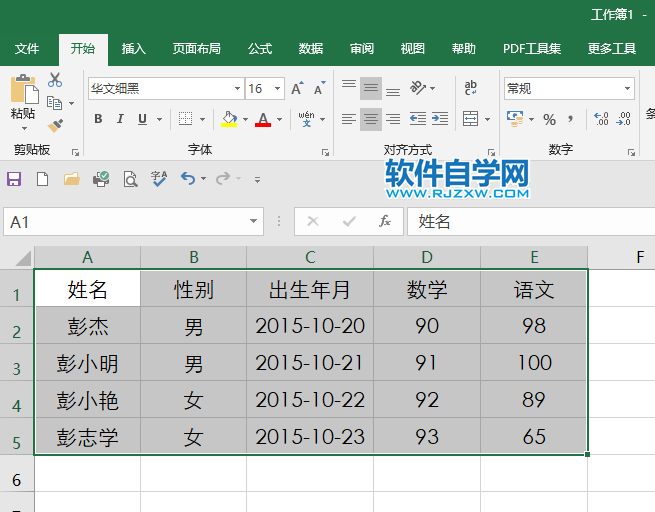Decrease font size with small A
The height and width of the screenshot is (512, 655).
pyautogui.click(x=320, y=89)
